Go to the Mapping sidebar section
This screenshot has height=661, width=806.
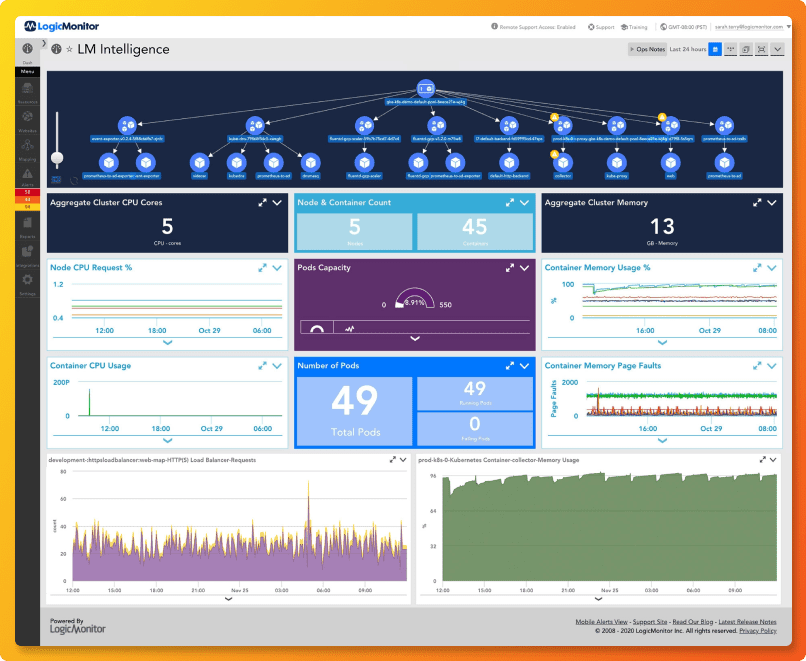27,150
